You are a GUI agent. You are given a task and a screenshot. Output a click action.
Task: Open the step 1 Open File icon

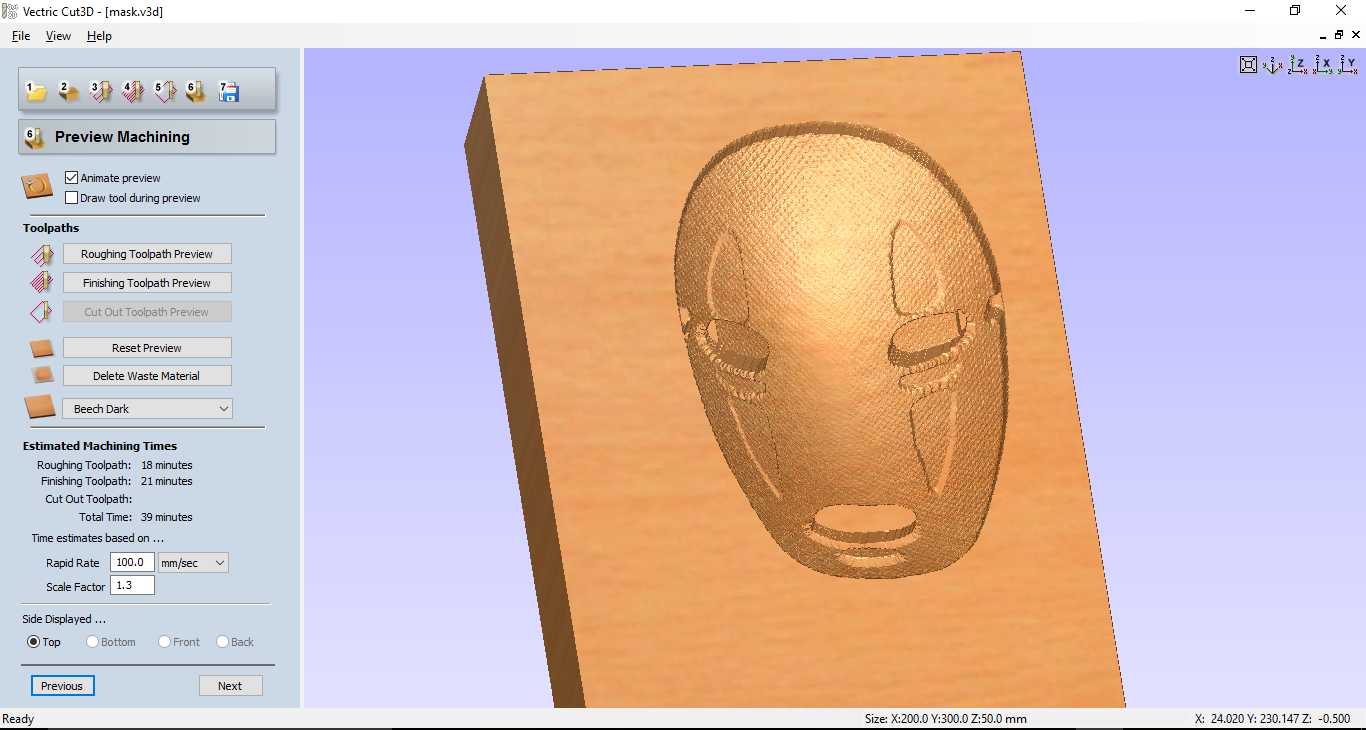36,90
